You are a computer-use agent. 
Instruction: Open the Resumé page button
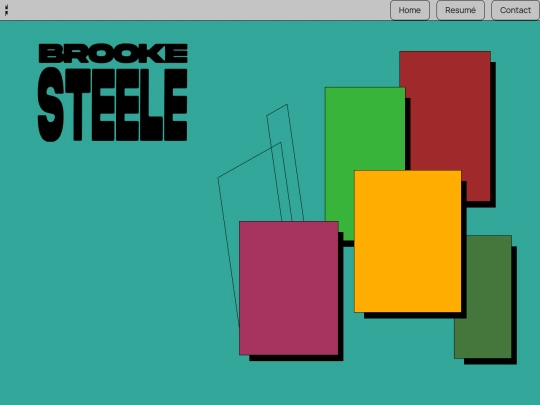[x=460, y=10]
